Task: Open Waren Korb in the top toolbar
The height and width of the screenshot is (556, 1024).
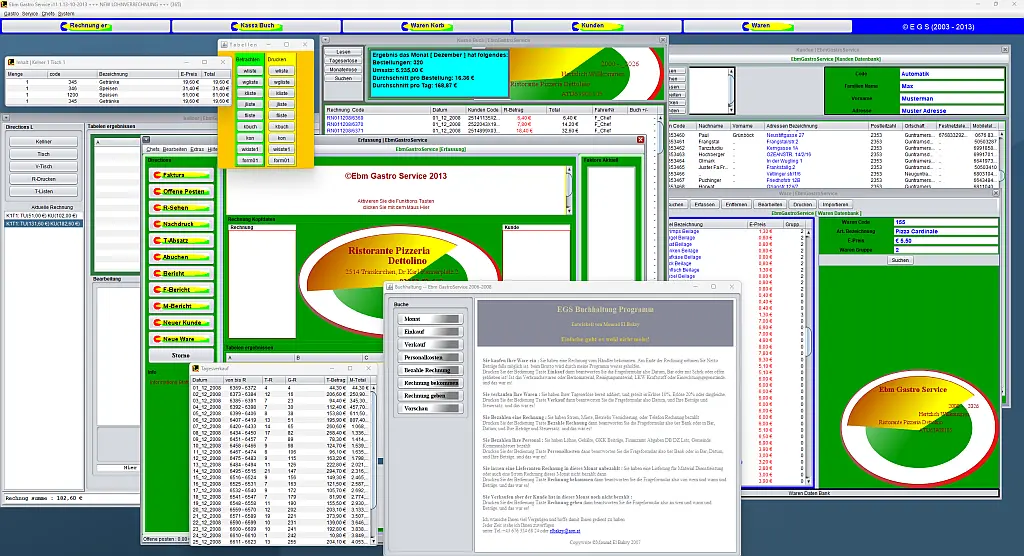Action: (x=427, y=26)
